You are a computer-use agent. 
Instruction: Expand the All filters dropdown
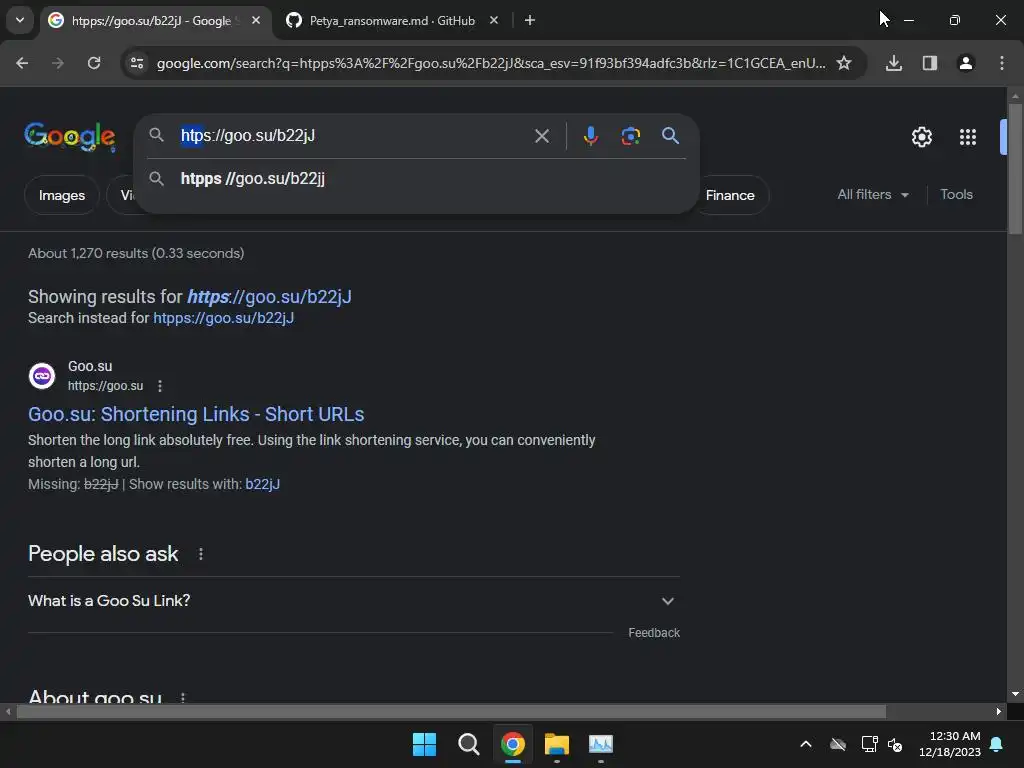point(872,195)
